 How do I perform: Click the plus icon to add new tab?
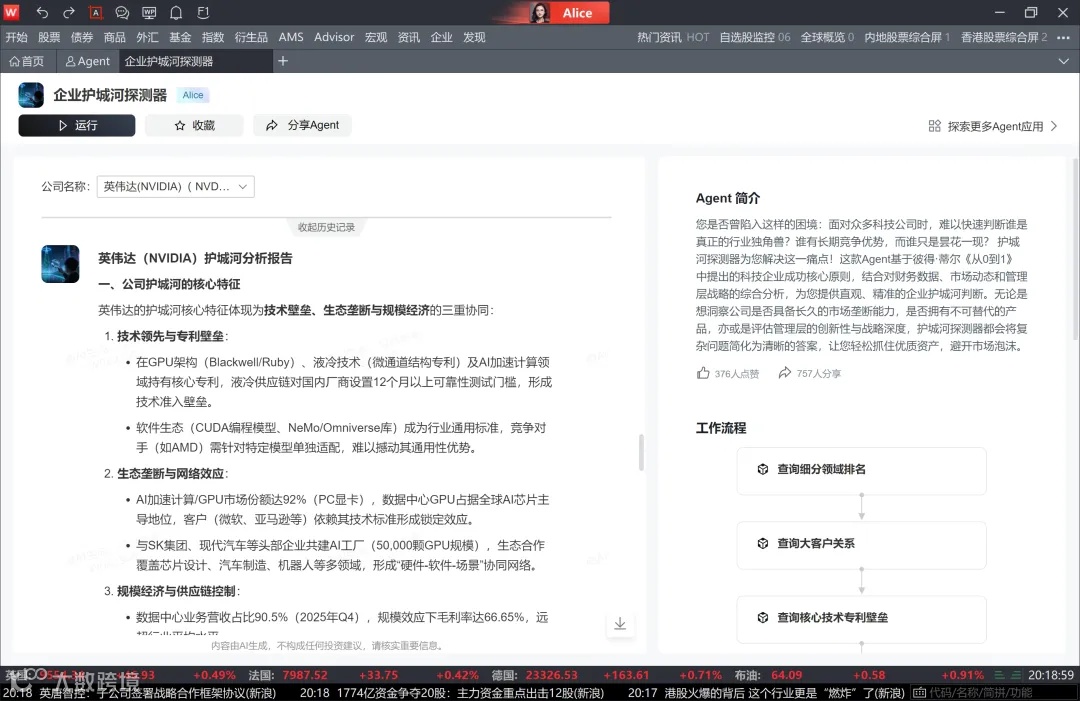point(282,61)
